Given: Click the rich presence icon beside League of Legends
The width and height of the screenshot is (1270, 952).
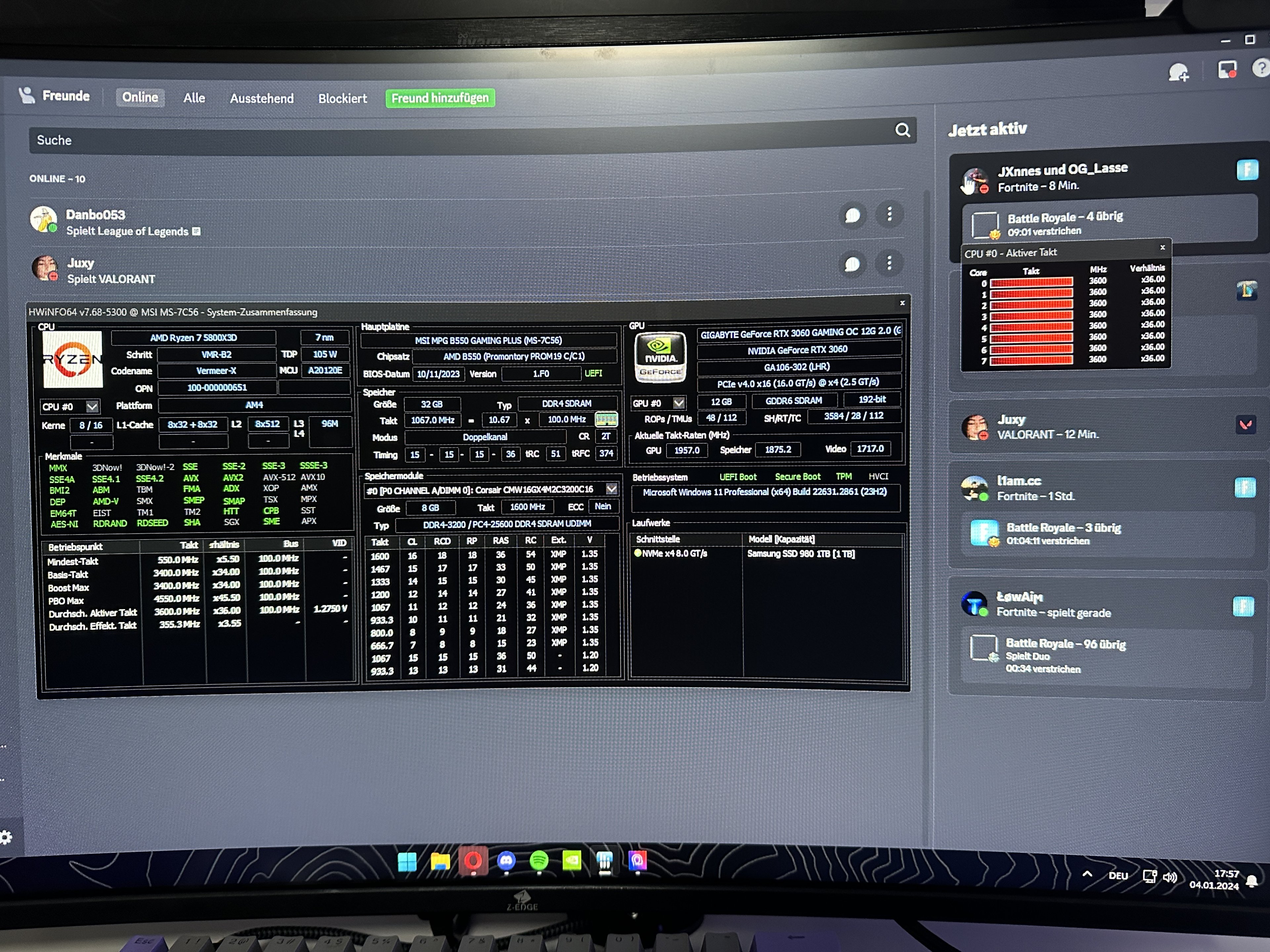Looking at the screenshot, I should 196,231.
